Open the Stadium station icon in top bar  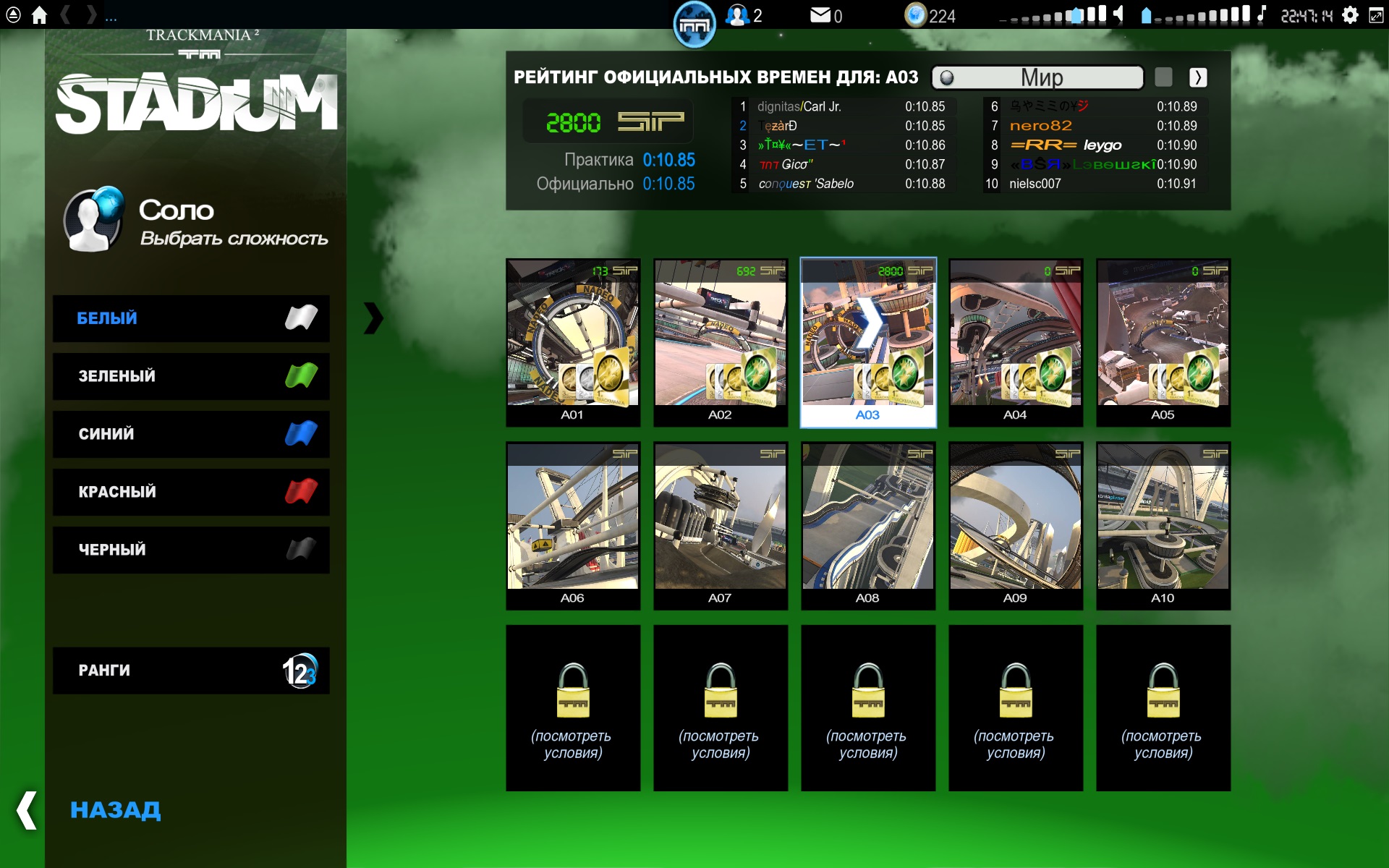coord(694,25)
